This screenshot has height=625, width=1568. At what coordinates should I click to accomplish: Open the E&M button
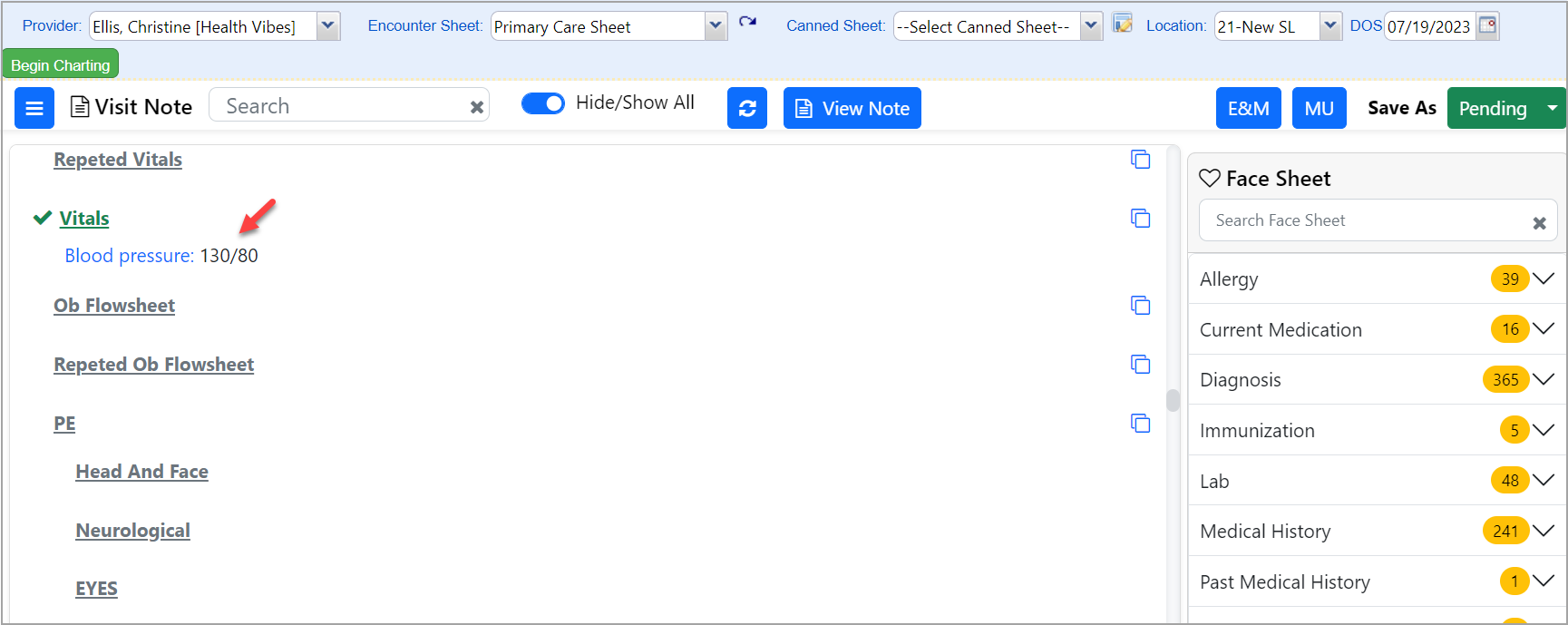click(1249, 108)
